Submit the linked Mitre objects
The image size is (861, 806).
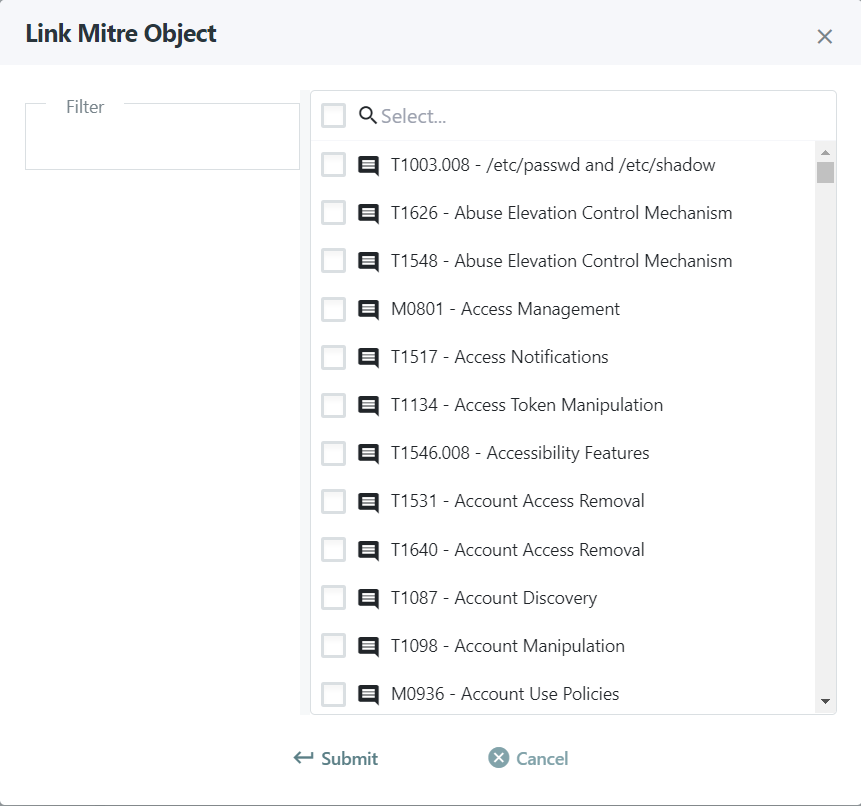click(x=336, y=758)
